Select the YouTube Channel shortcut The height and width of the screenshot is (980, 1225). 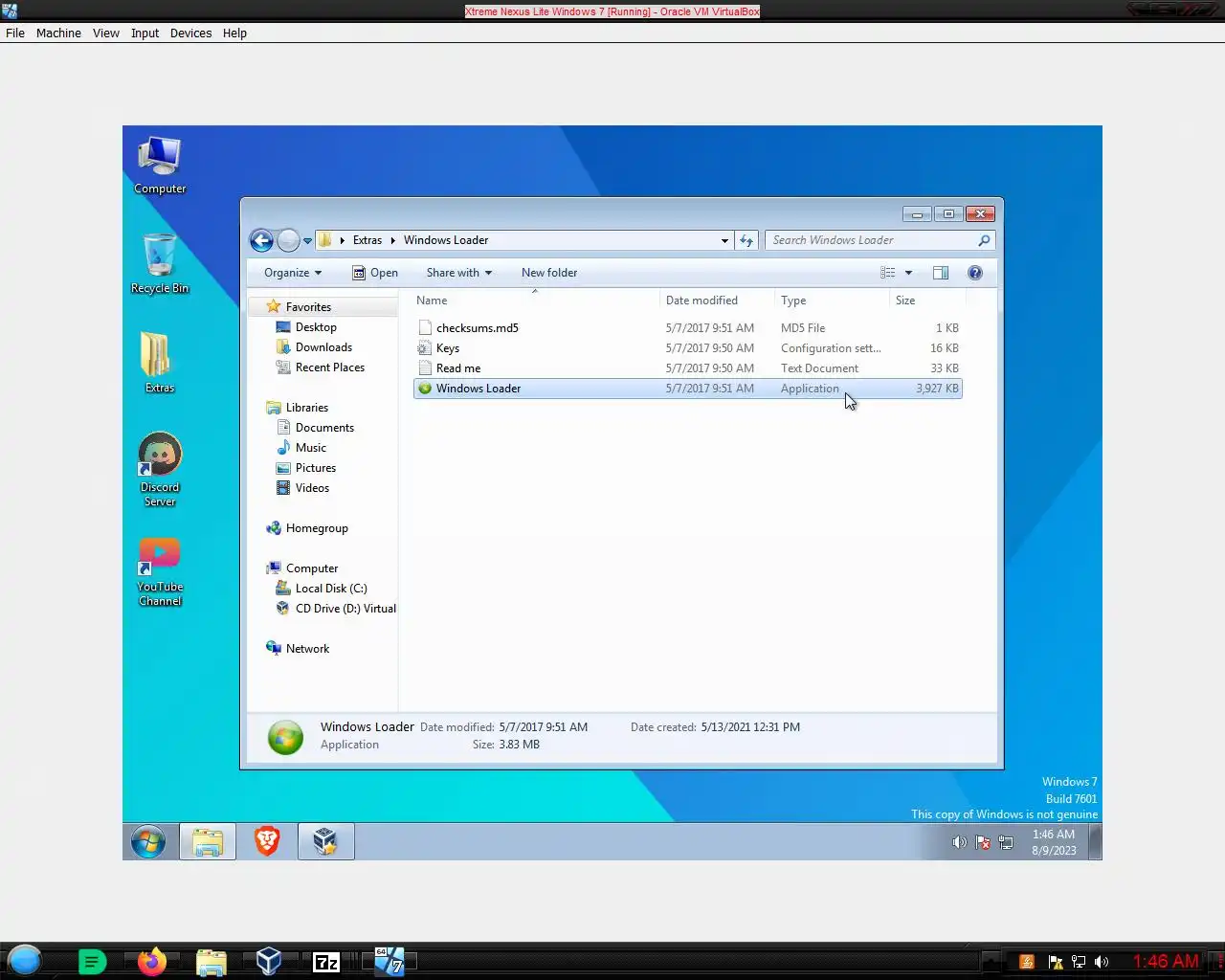point(159,571)
